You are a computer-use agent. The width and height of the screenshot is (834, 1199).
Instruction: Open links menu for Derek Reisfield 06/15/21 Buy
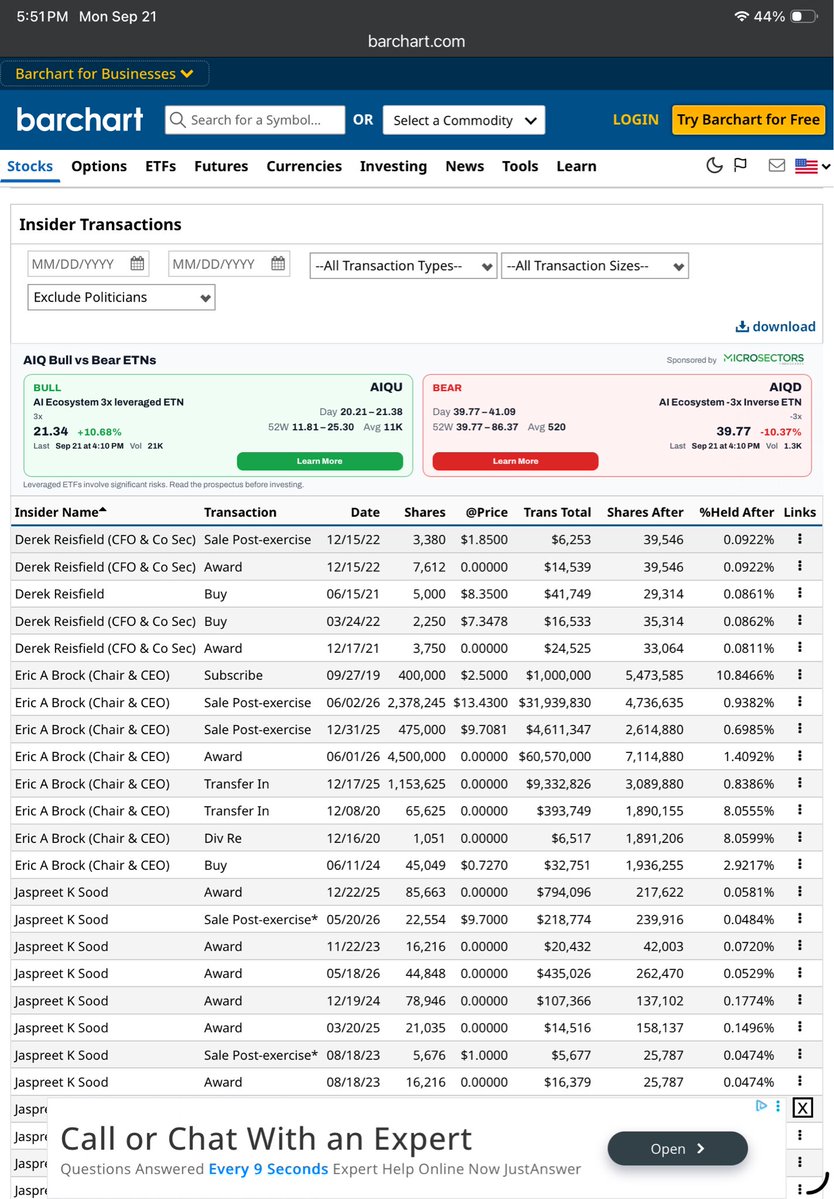[800, 593]
